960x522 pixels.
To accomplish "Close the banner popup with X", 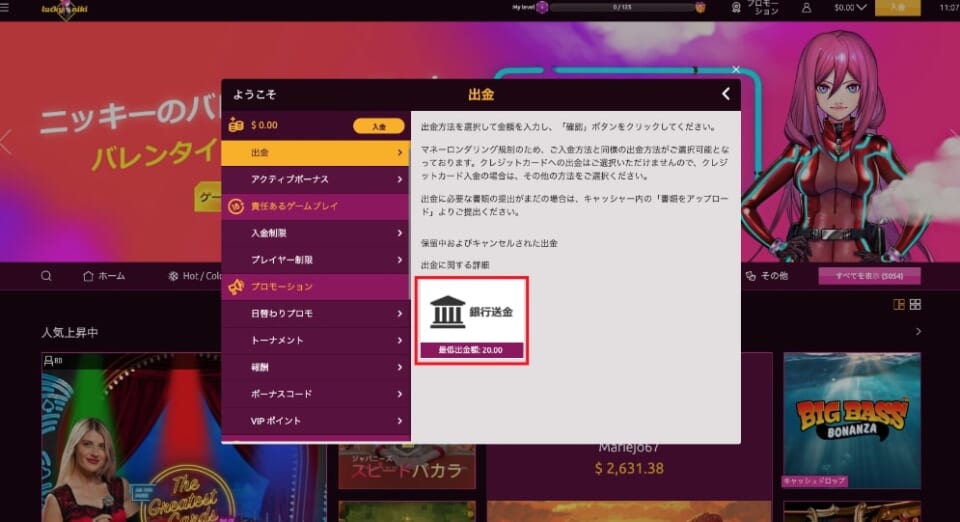I will 736,70.
